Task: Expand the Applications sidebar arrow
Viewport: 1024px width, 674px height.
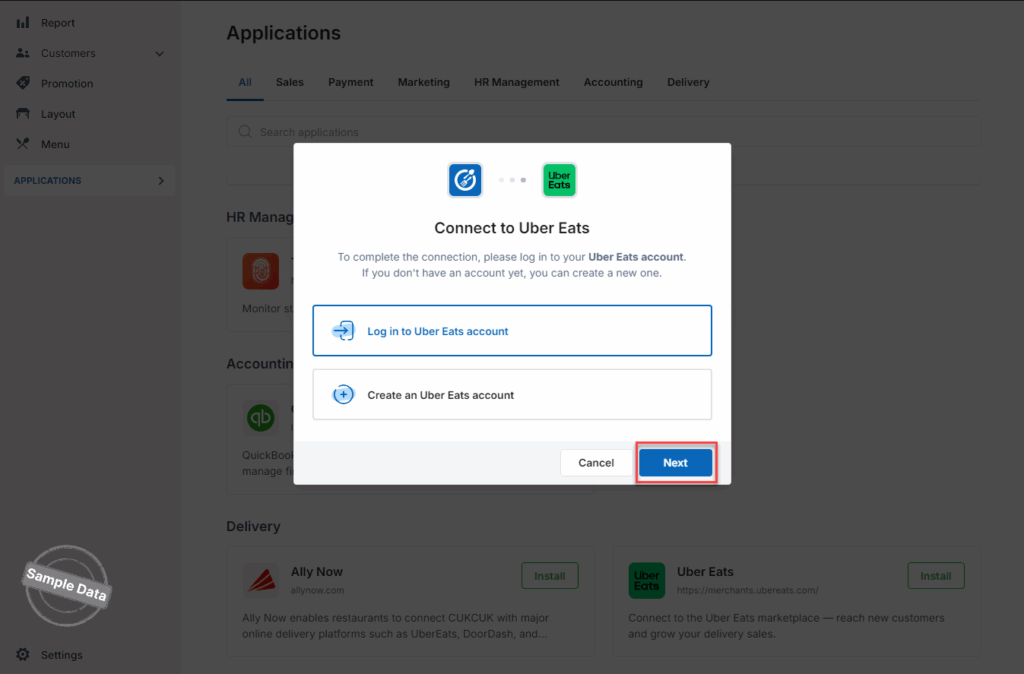Action: click(x=161, y=181)
